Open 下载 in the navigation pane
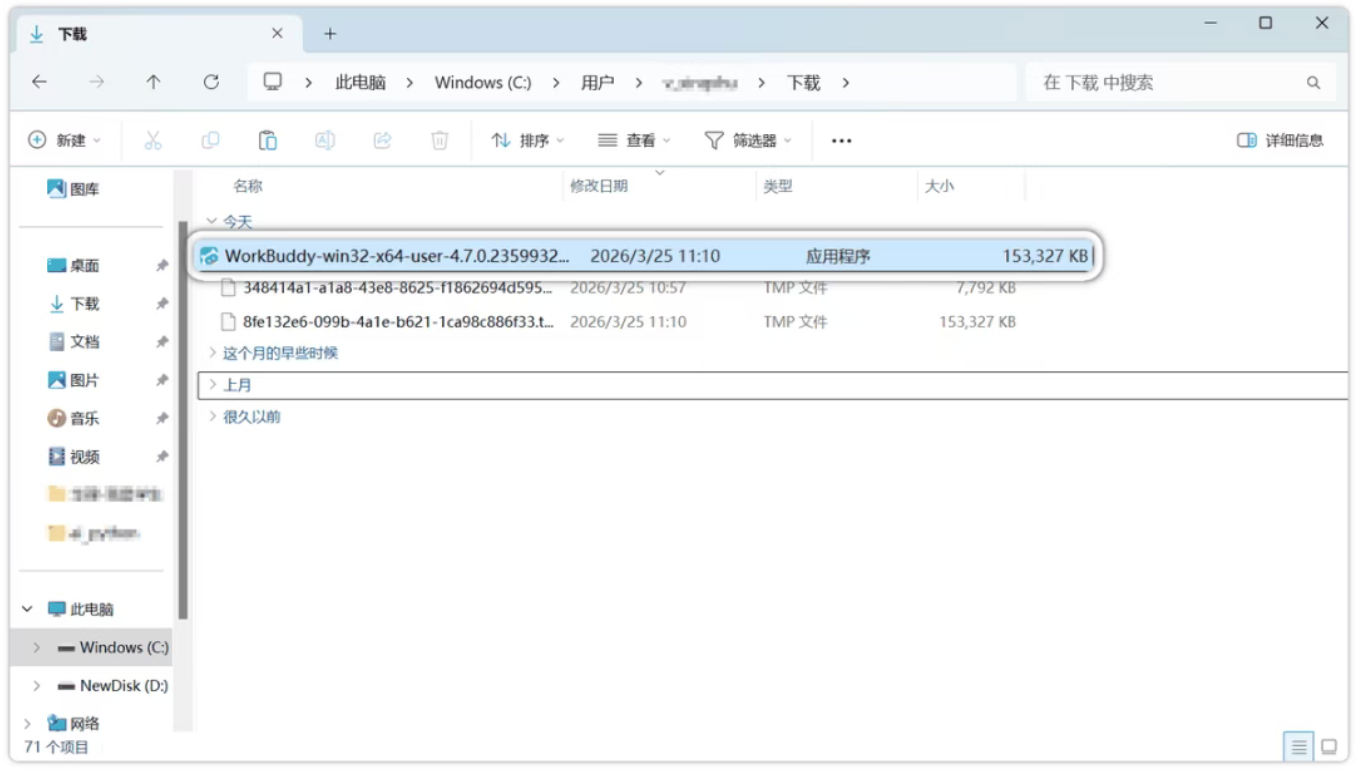 tap(74, 304)
